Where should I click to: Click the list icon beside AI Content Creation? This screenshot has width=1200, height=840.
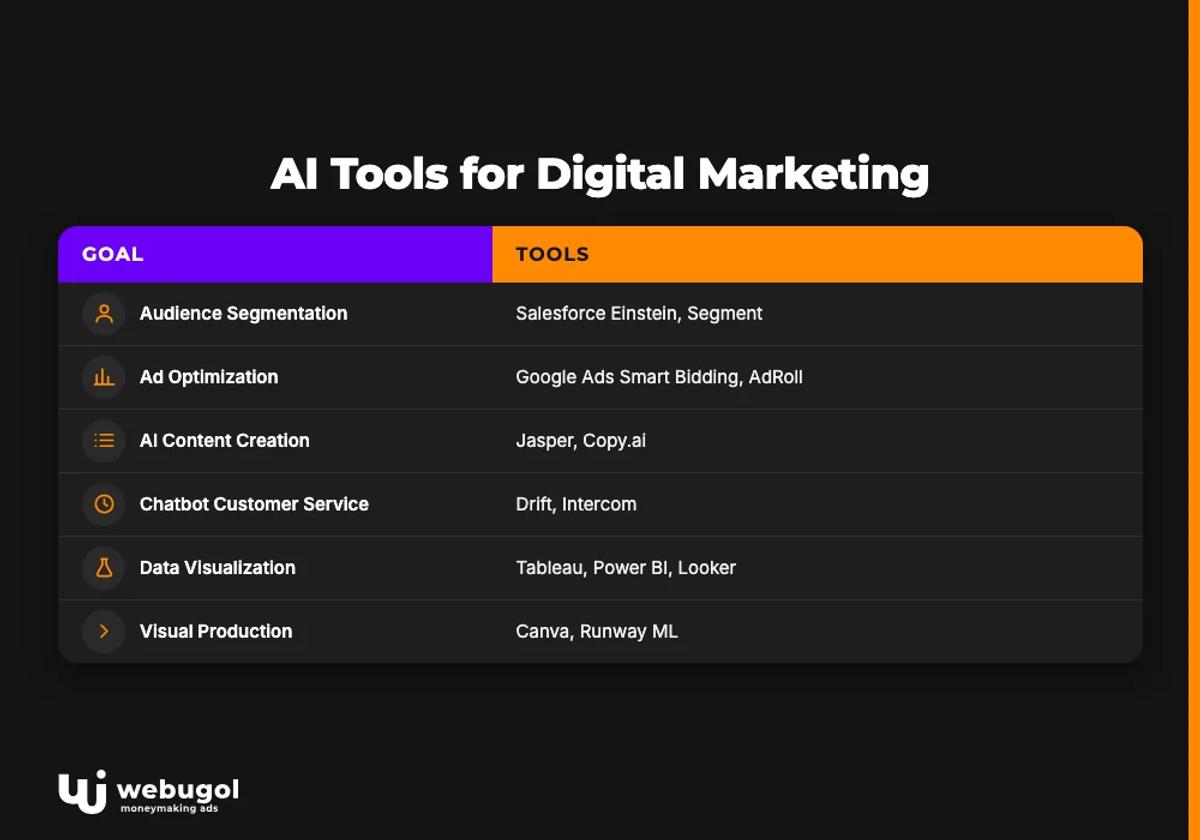[x=104, y=441]
